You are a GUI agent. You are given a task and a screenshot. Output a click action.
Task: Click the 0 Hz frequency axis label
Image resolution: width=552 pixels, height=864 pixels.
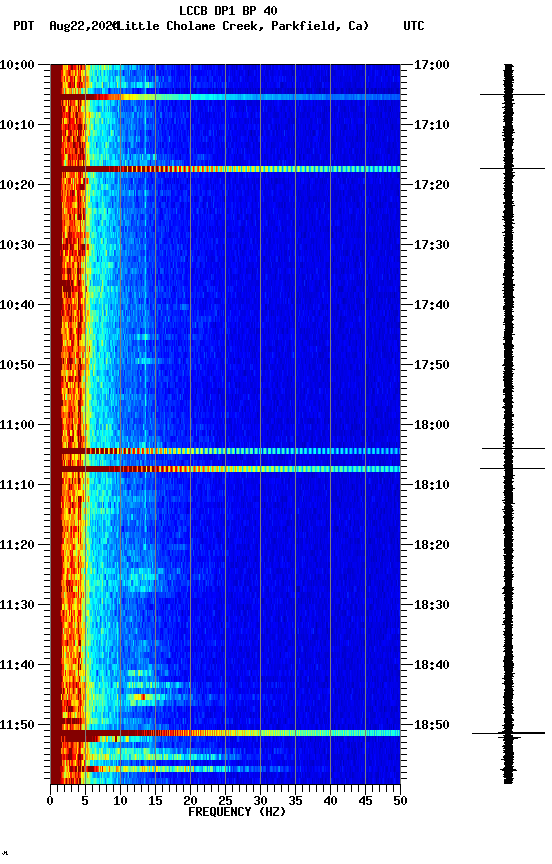[50, 801]
